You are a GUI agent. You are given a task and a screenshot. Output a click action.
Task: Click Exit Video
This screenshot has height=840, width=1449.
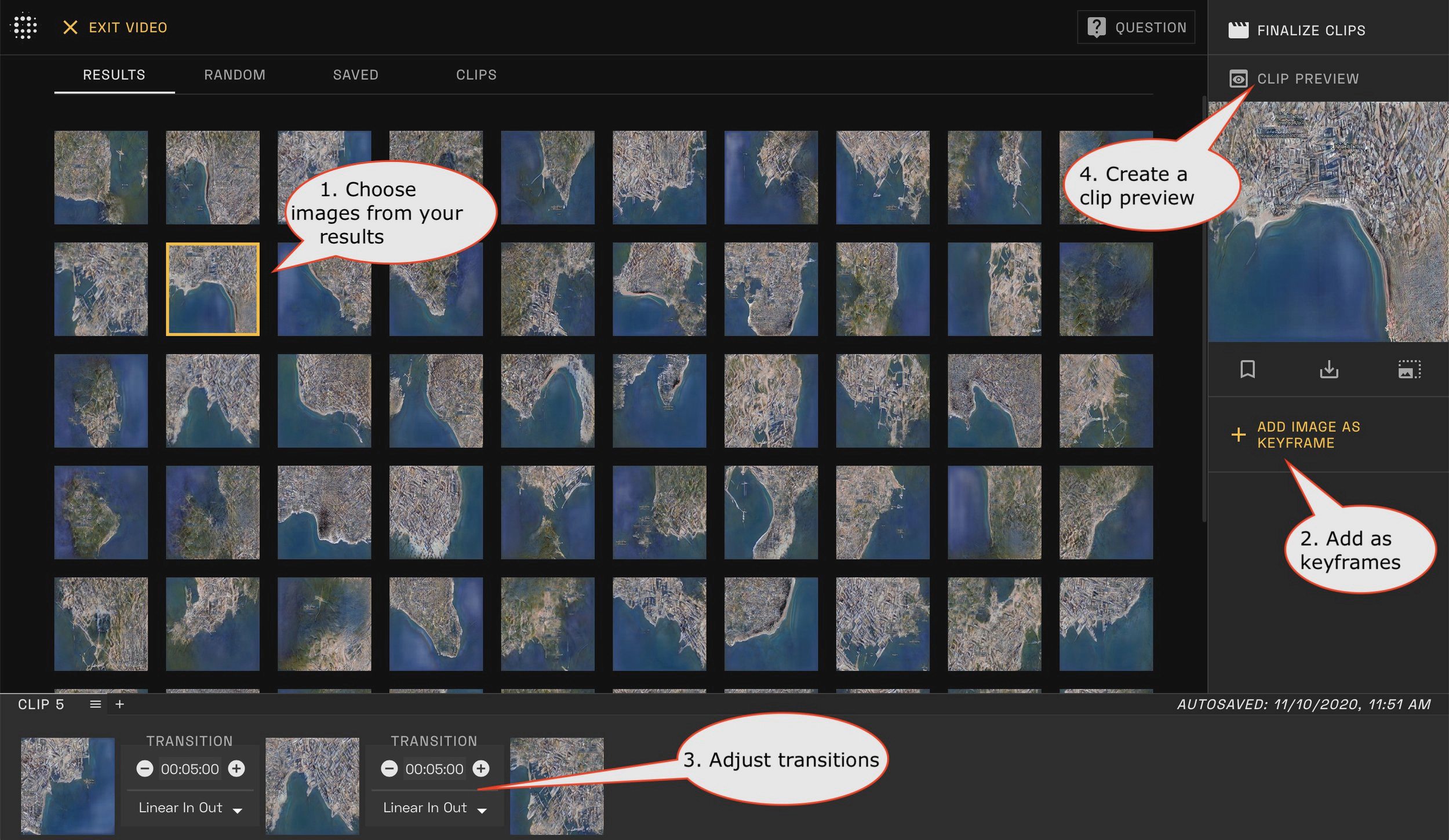click(115, 27)
